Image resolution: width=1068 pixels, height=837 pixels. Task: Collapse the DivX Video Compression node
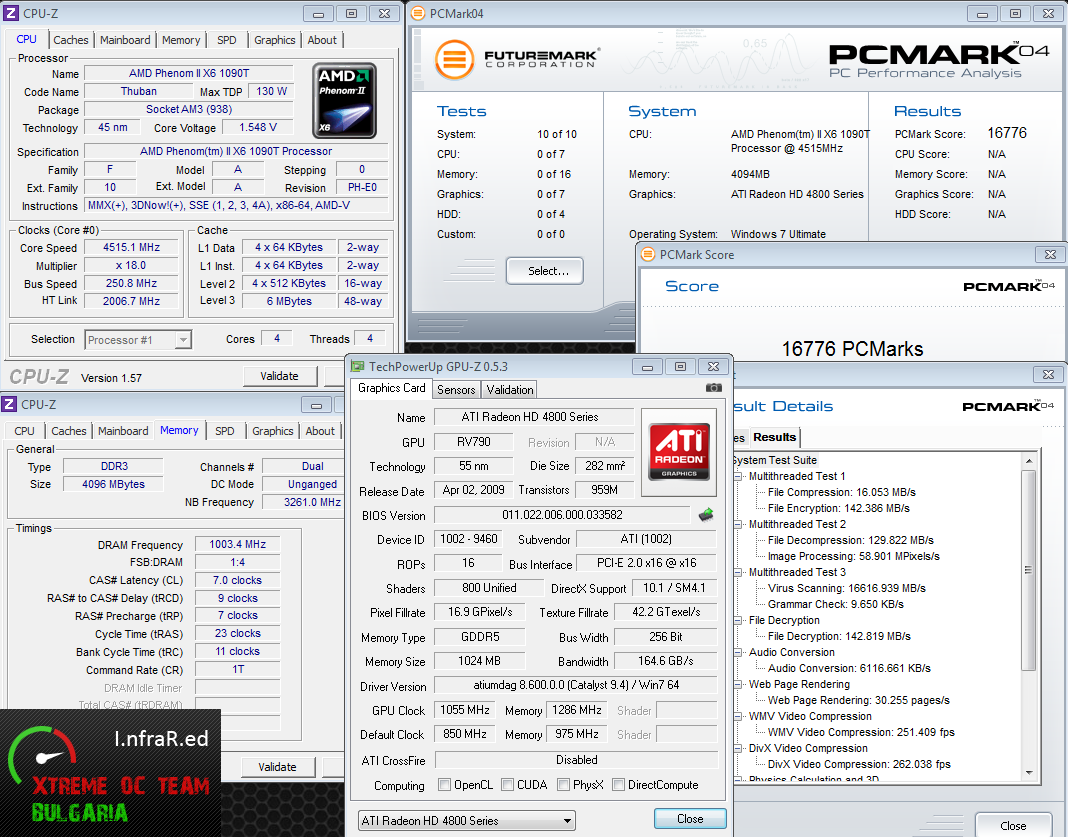[738, 748]
